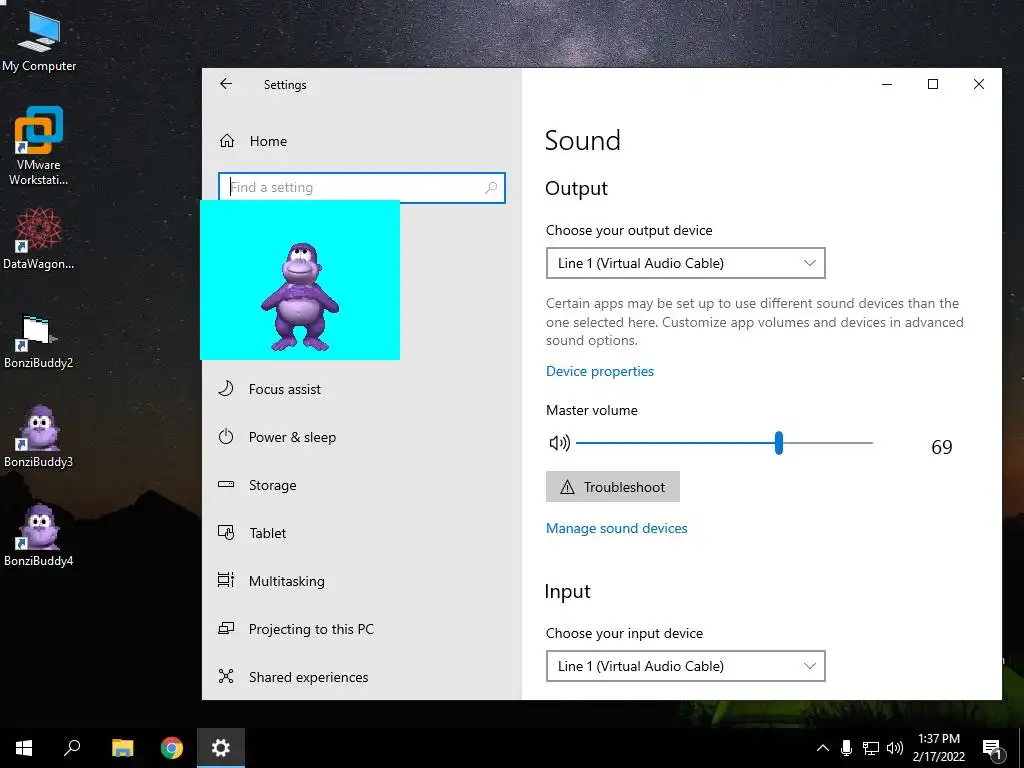This screenshot has height=768, width=1024.
Task: Click the microphone tray icon
Action: click(x=846, y=748)
